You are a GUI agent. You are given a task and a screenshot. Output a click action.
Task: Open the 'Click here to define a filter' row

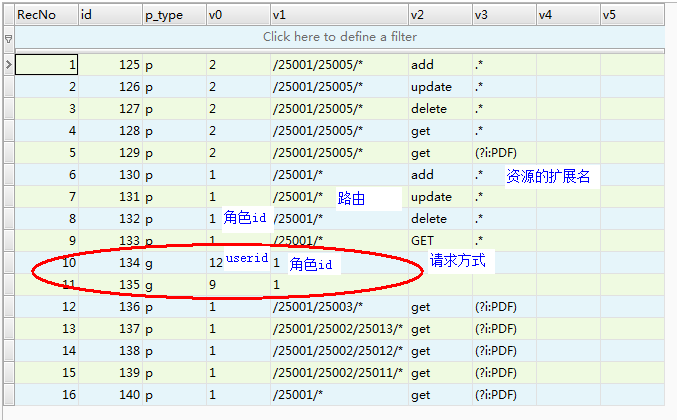339,37
